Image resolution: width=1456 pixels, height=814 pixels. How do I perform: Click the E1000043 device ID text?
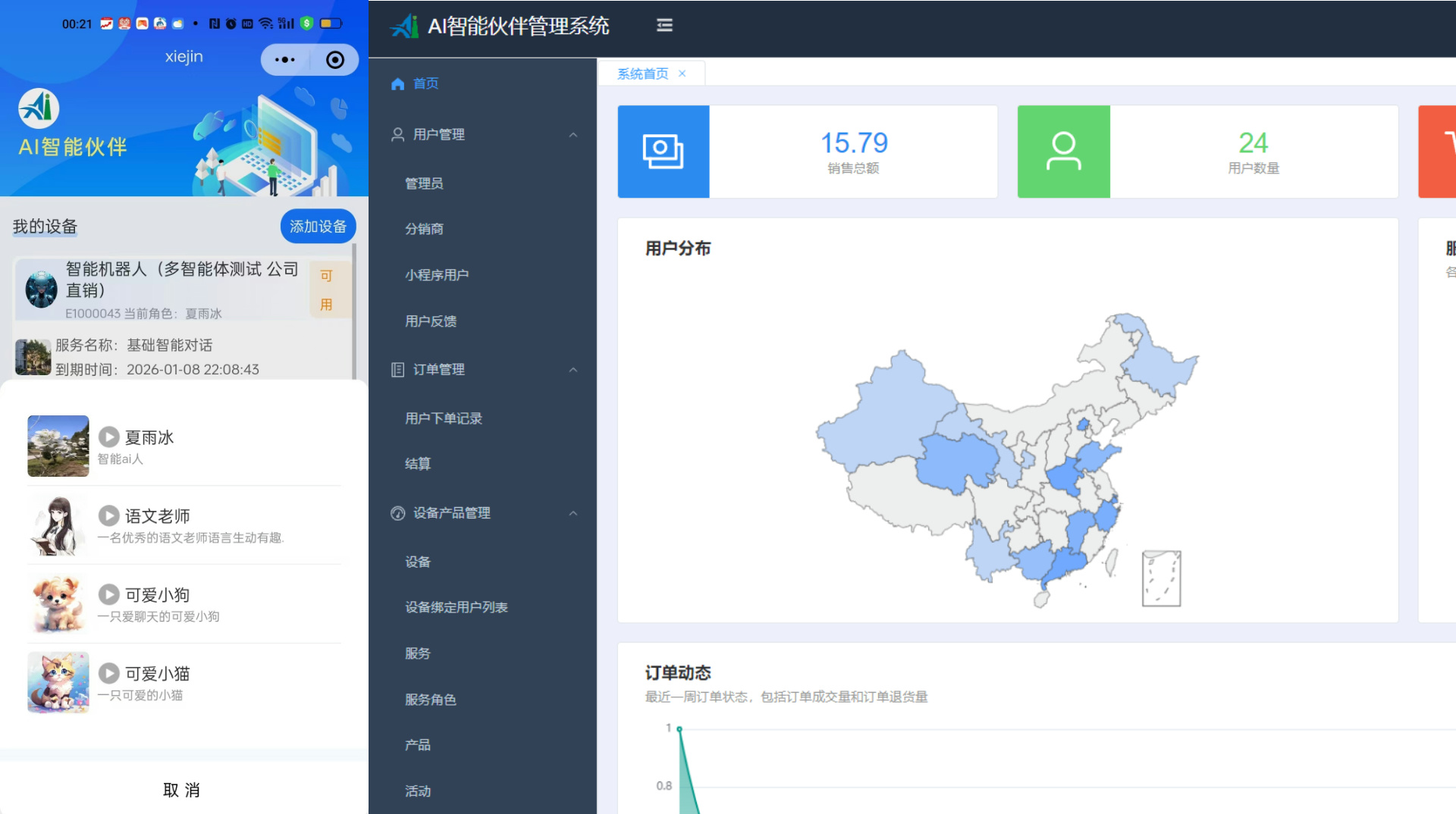point(93,314)
